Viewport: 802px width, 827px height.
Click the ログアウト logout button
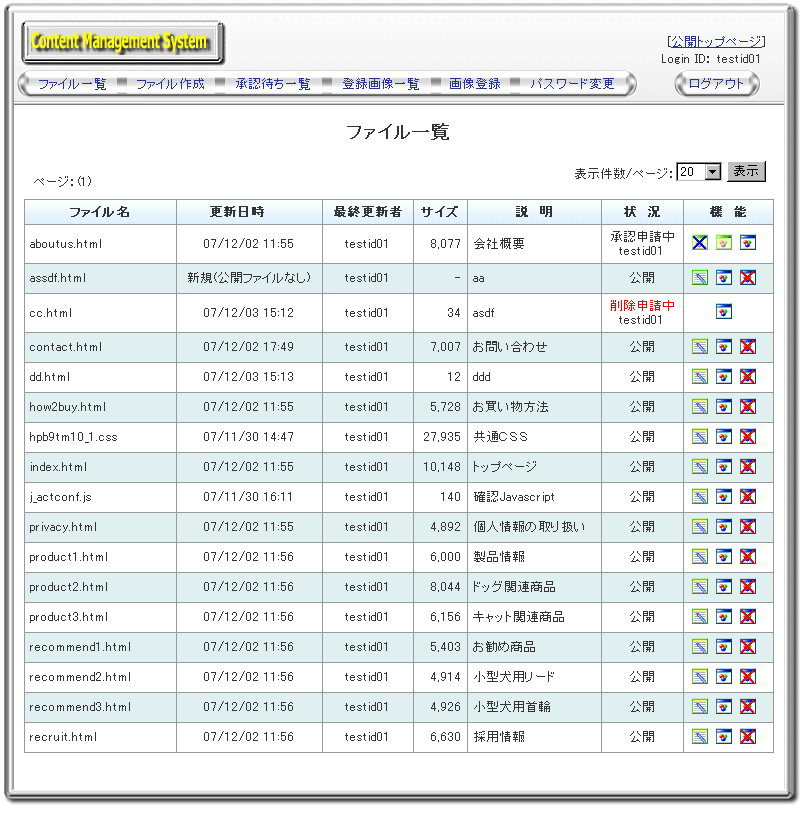coord(717,84)
